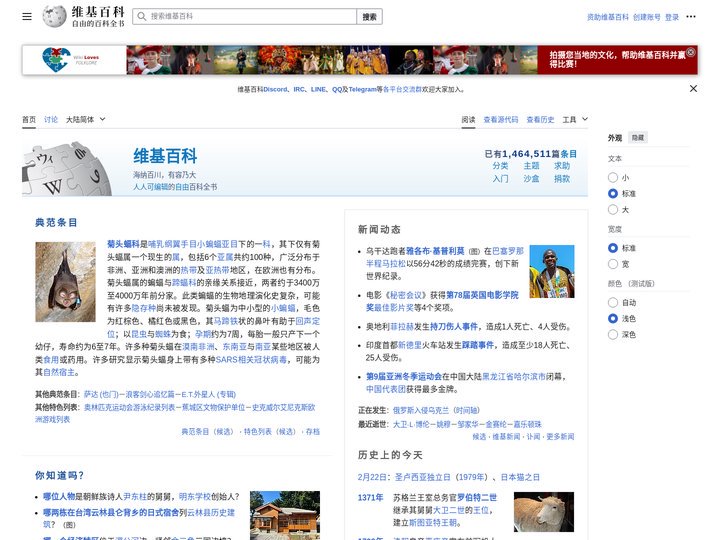This screenshot has height=540, width=720.
Task: Expand the 工具 tools dropdown
Action: click(x=575, y=119)
